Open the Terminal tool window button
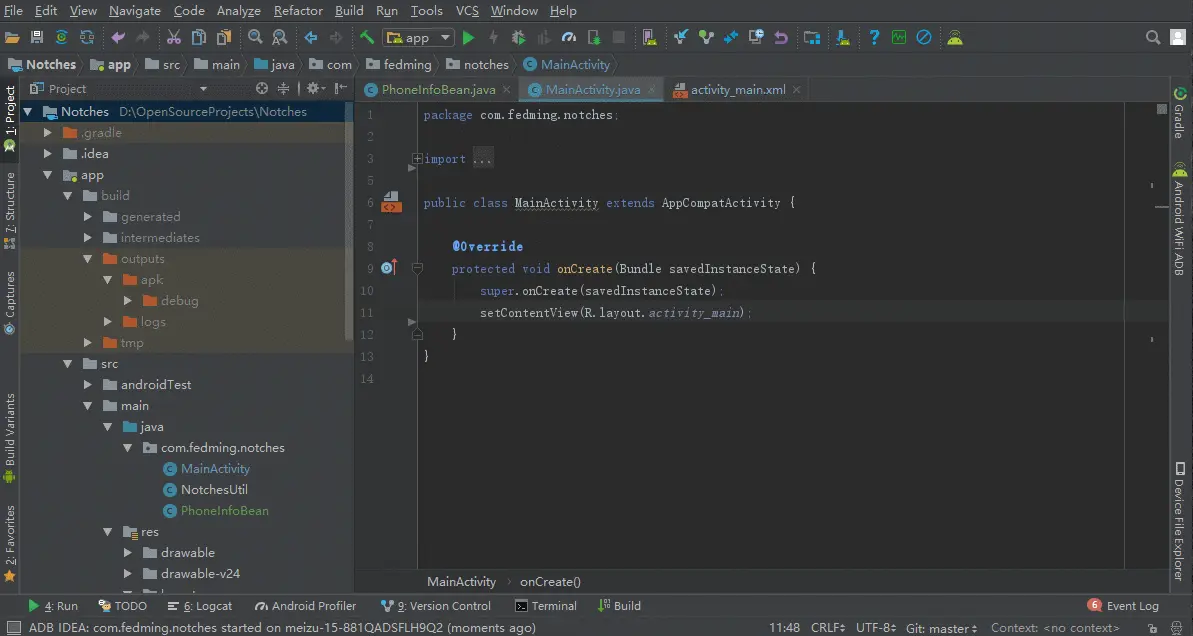The height and width of the screenshot is (636, 1193). coord(546,606)
